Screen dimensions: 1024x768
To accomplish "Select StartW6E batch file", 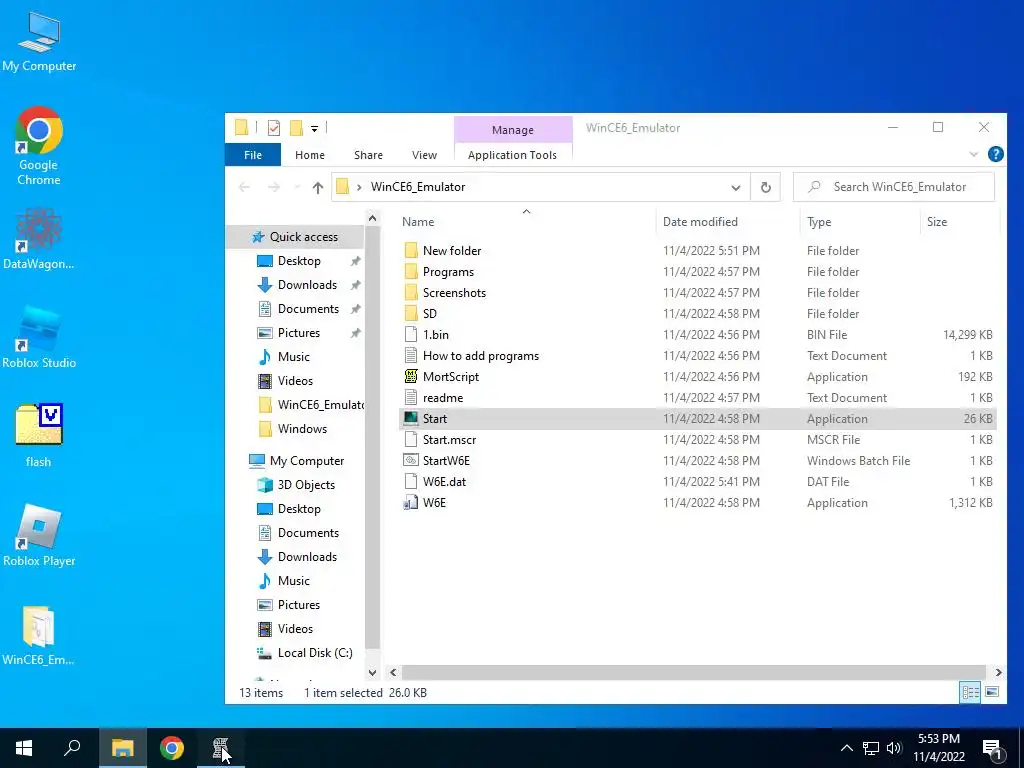I will pyautogui.click(x=446, y=460).
